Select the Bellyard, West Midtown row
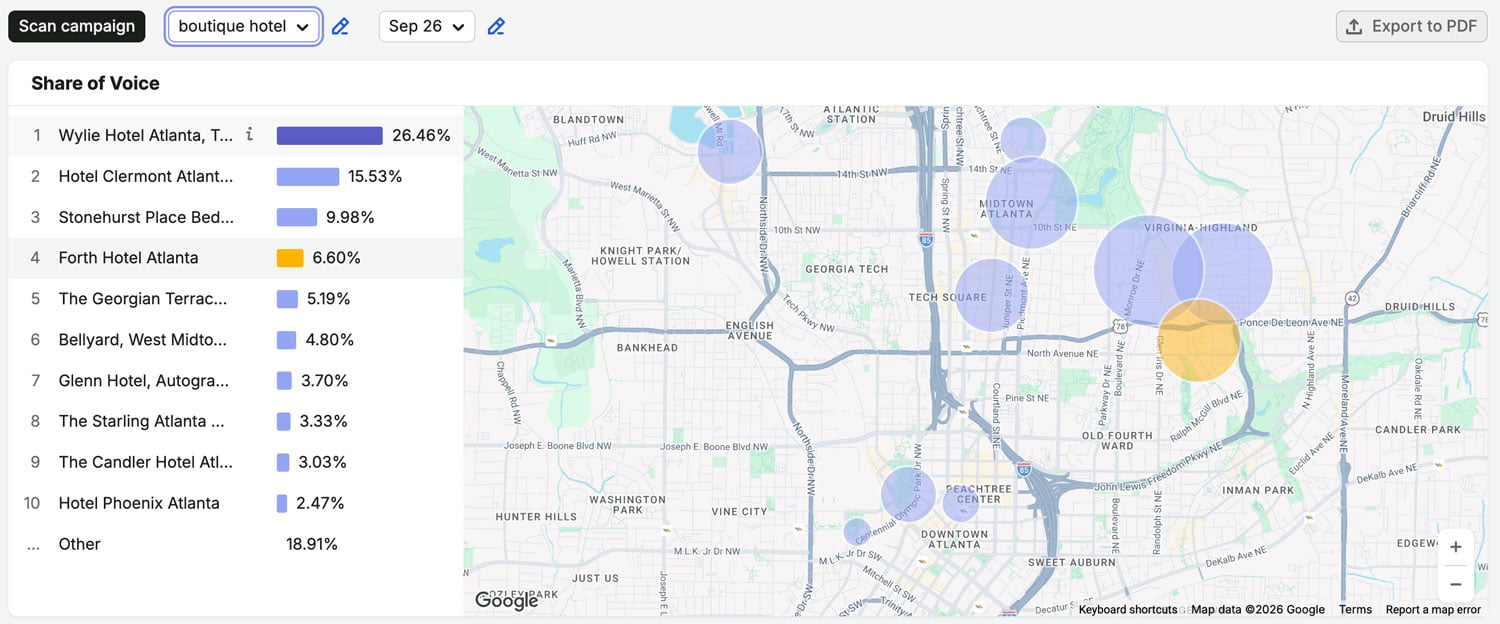This screenshot has width=1500, height=624. coord(236,340)
